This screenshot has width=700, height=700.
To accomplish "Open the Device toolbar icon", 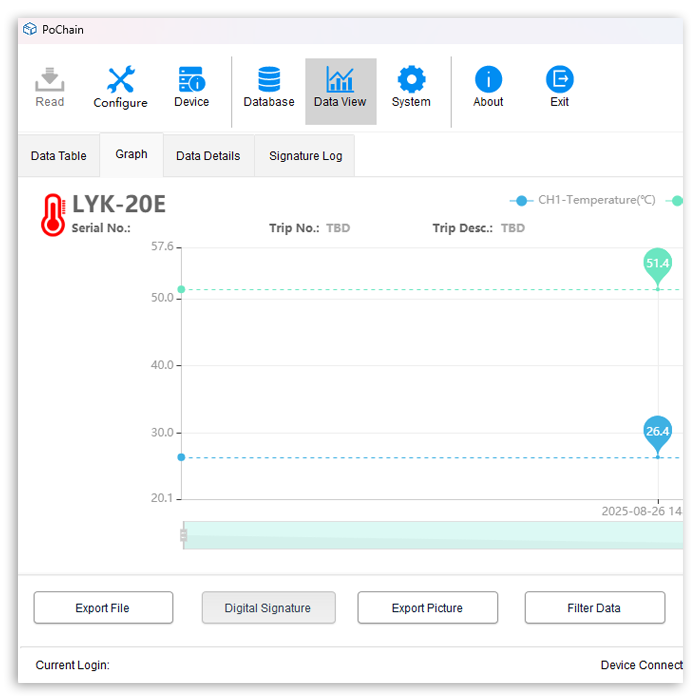I will click(x=191, y=80).
